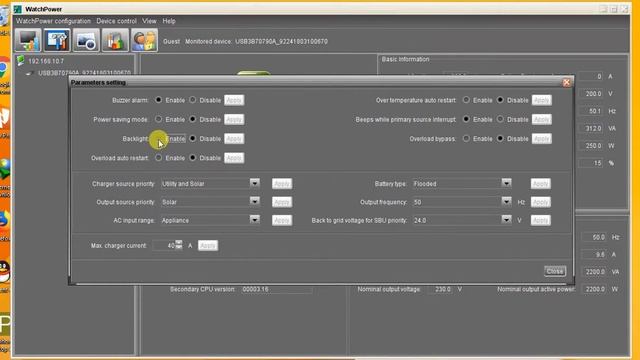Disable Buzzer alarm
Screen dimensions: 640x360
[x=193, y=100]
